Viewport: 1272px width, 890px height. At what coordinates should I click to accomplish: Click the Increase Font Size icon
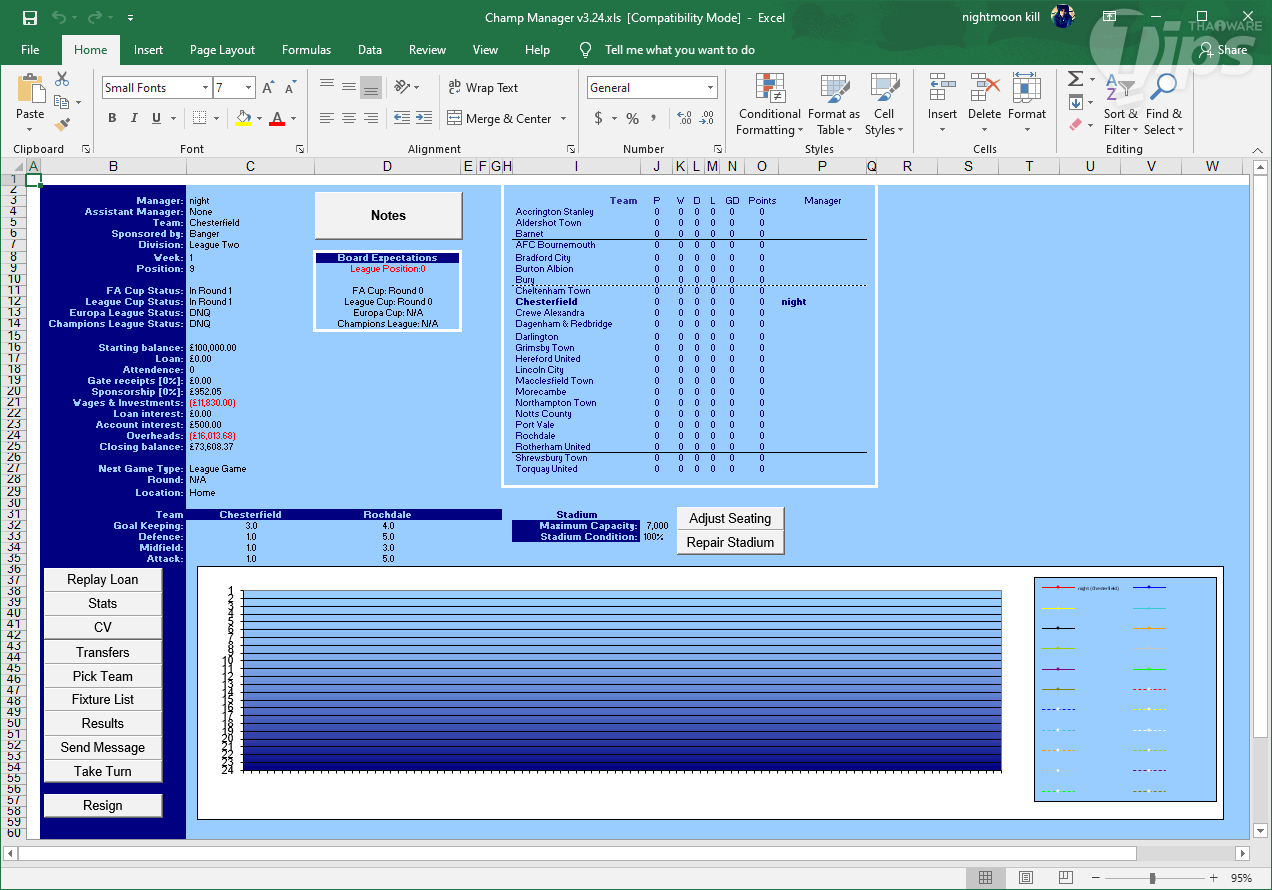click(x=268, y=88)
